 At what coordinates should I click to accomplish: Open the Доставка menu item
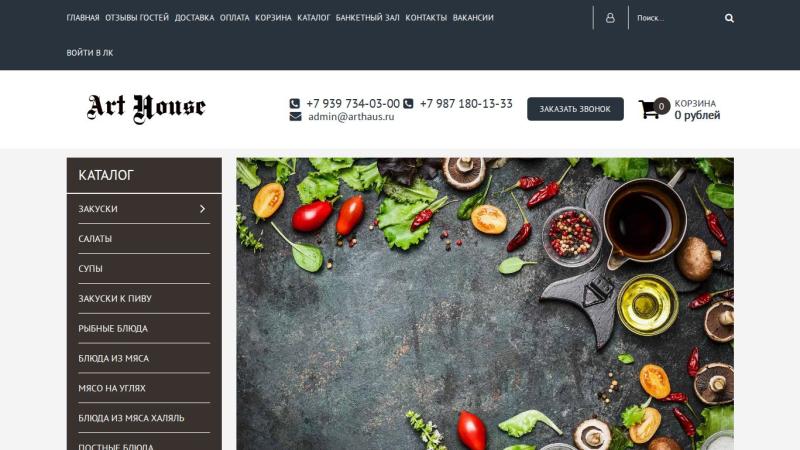click(x=194, y=17)
